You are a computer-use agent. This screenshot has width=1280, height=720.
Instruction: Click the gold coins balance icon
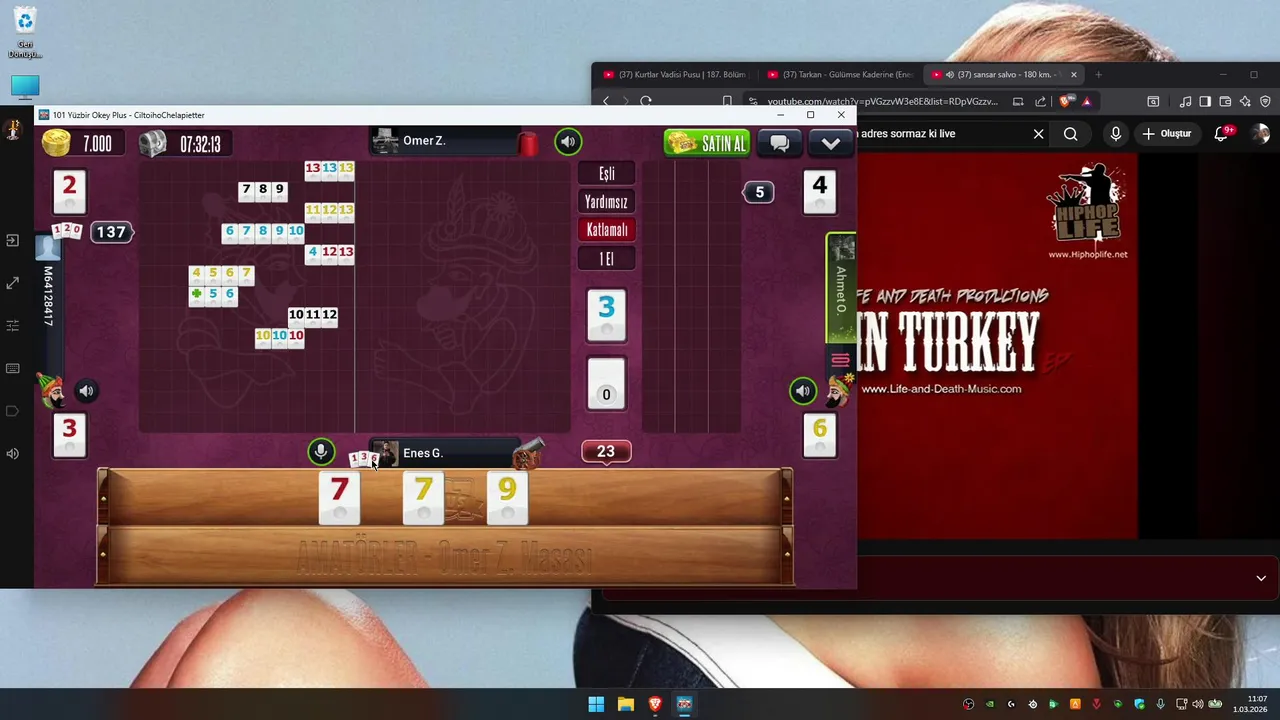56,143
